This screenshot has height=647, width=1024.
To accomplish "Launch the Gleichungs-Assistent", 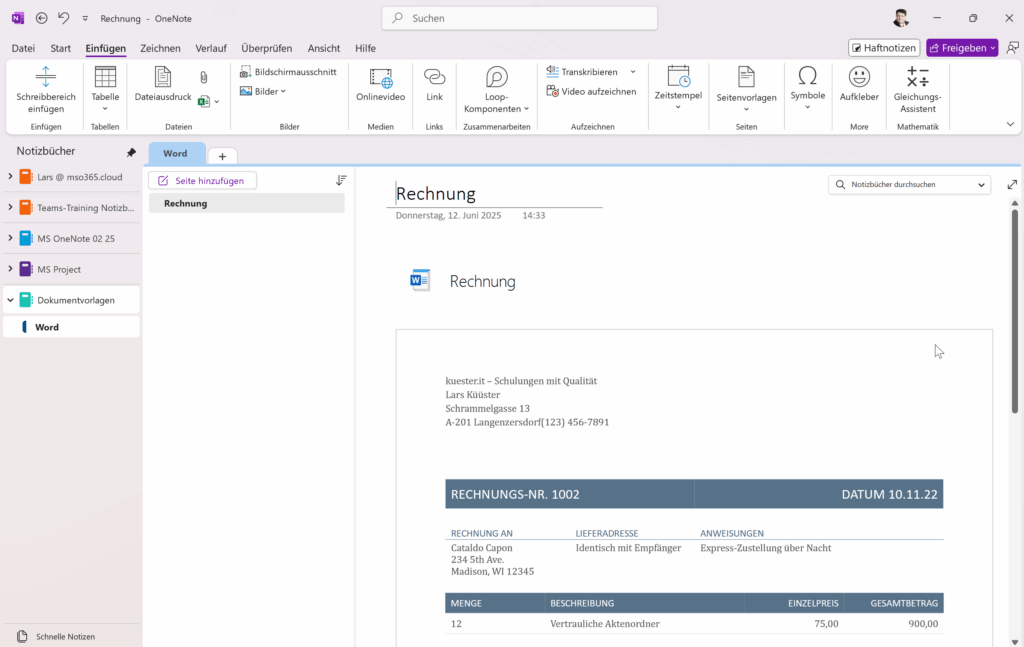I will (x=918, y=89).
